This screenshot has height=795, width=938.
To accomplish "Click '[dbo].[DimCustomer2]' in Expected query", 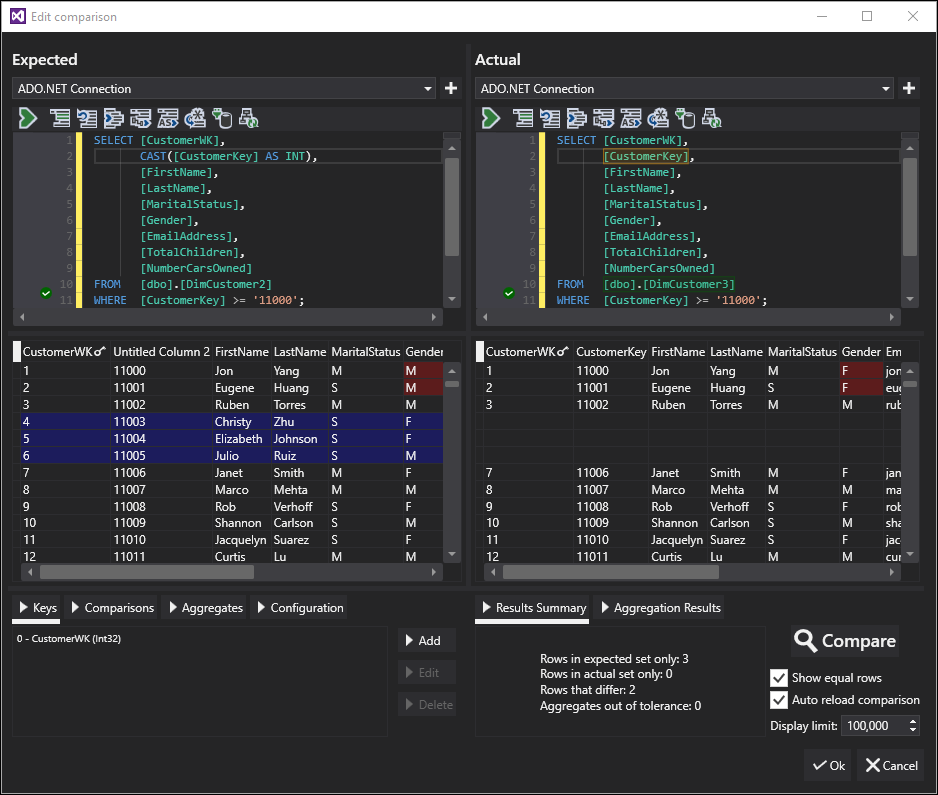I will (206, 284).
